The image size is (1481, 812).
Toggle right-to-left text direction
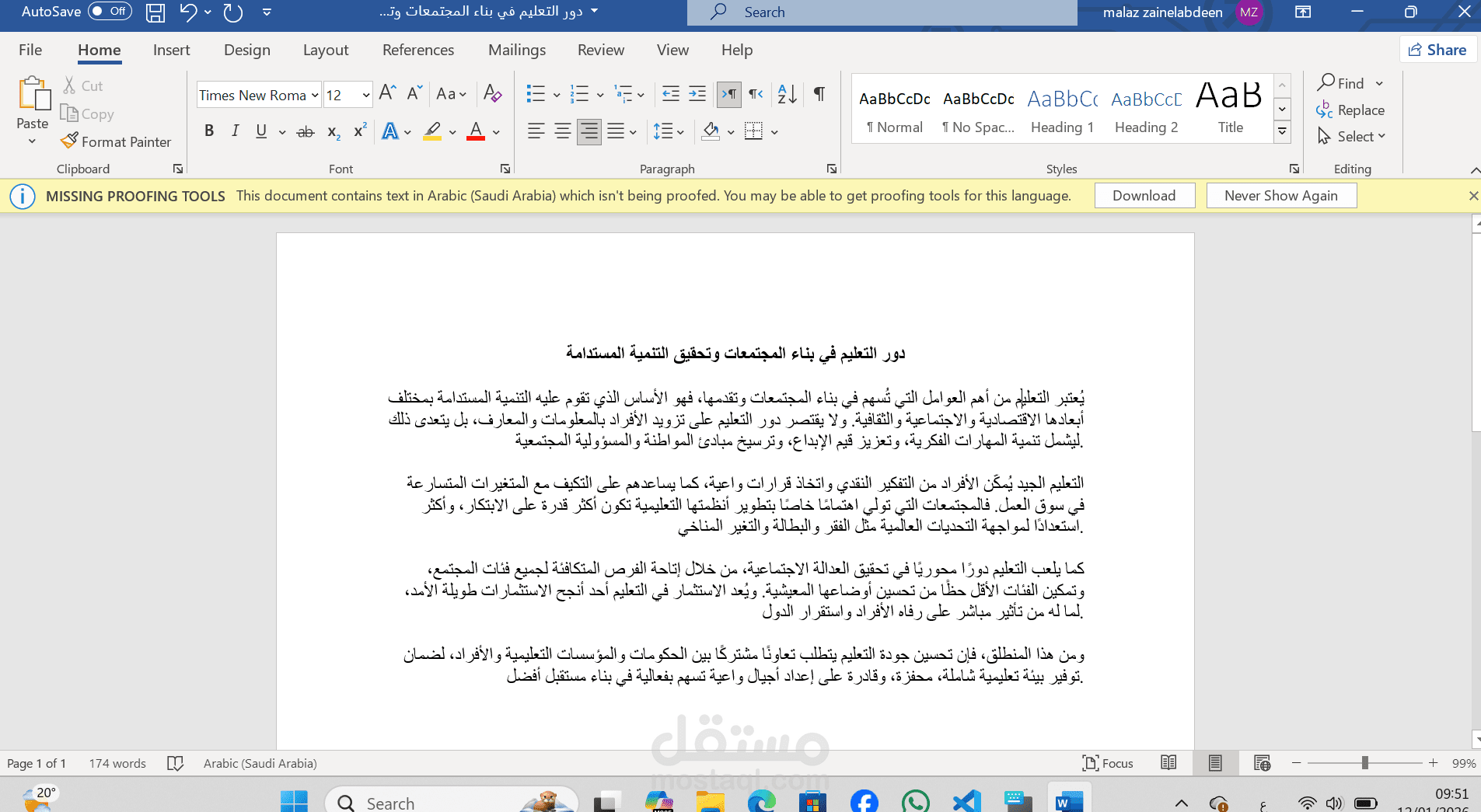[x=756, y=94]
